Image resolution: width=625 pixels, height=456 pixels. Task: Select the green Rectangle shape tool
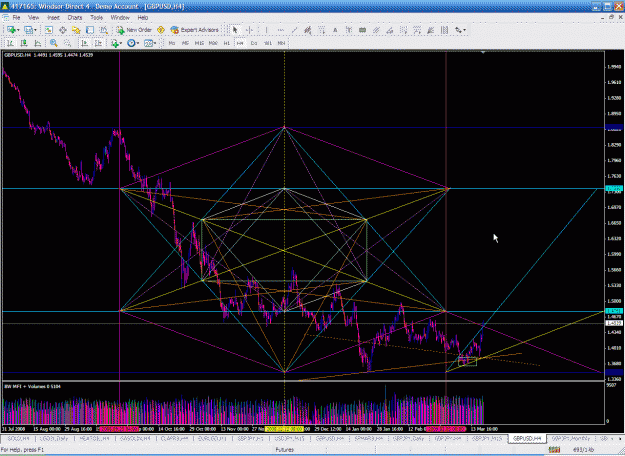pyautogui.click(x=362, y=30)
